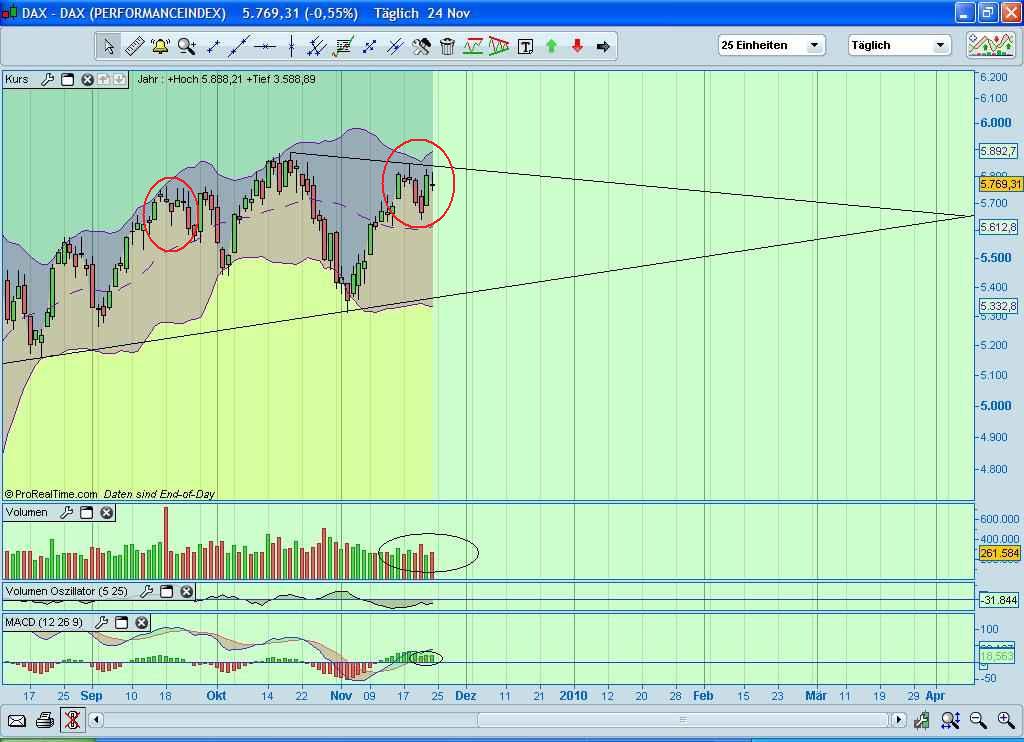The width and height of the screenshot is (1024, 742).
Task: Close the Volumen Oszillator panel
Action: pos(187,591)
